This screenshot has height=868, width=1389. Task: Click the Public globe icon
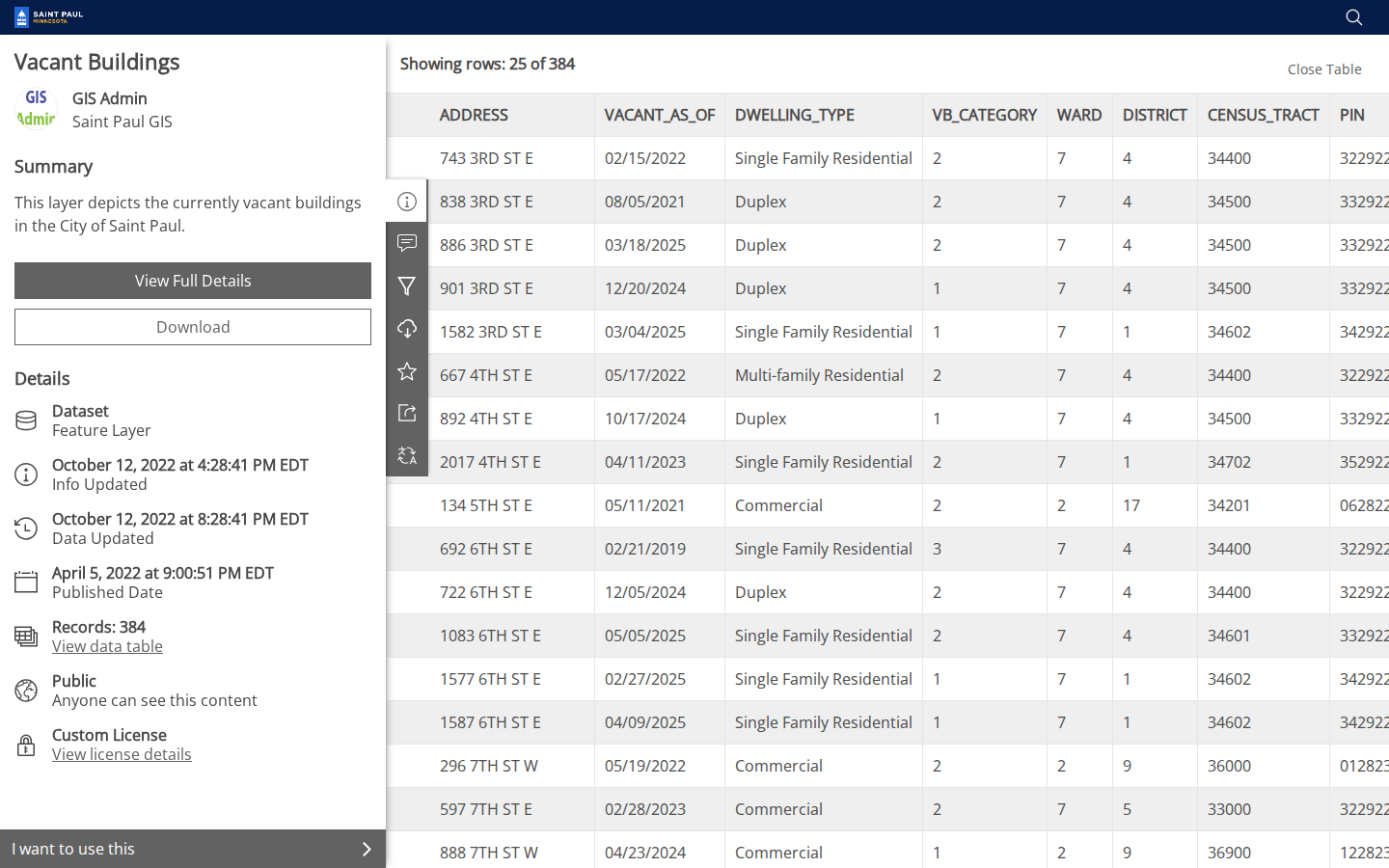point(26,691)
